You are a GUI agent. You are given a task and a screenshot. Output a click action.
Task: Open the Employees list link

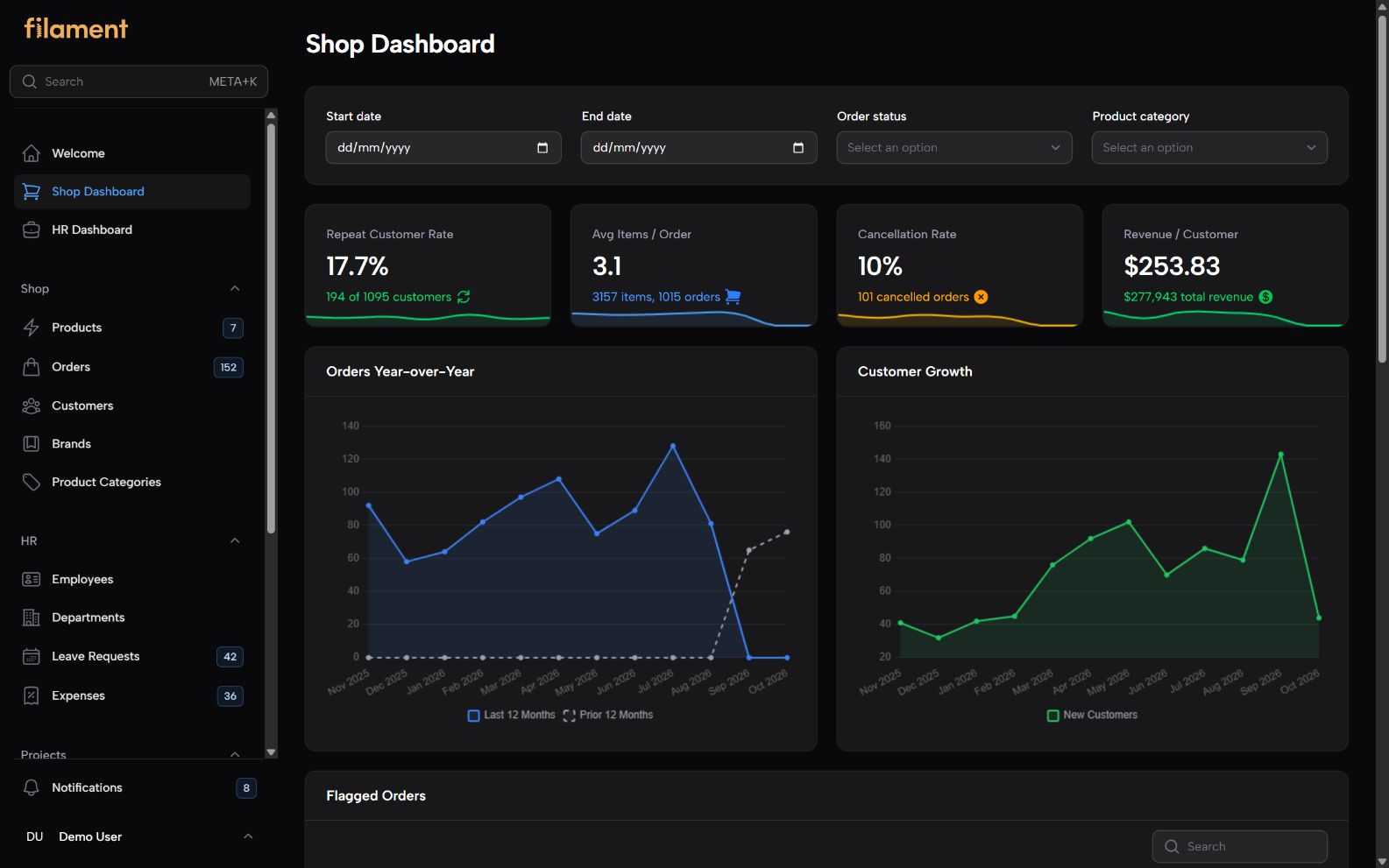pyautogui.click(x=132, y=580)
